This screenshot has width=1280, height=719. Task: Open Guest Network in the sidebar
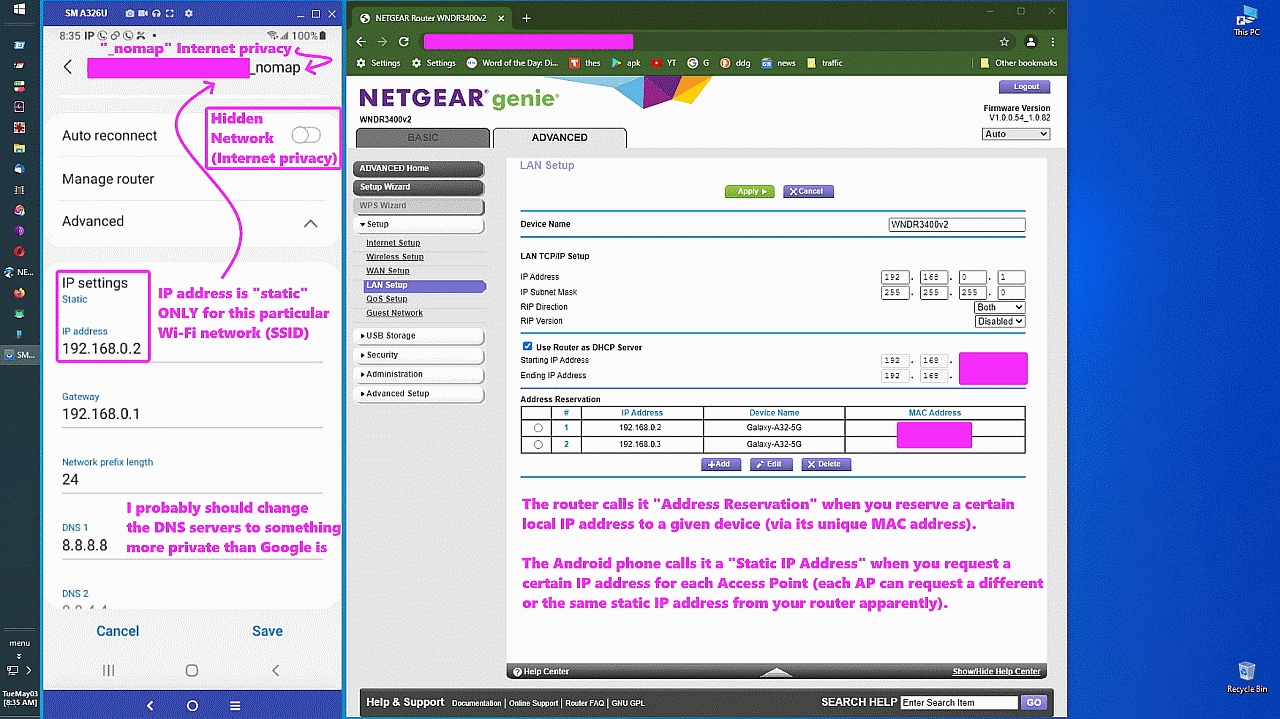coord(394,313)
